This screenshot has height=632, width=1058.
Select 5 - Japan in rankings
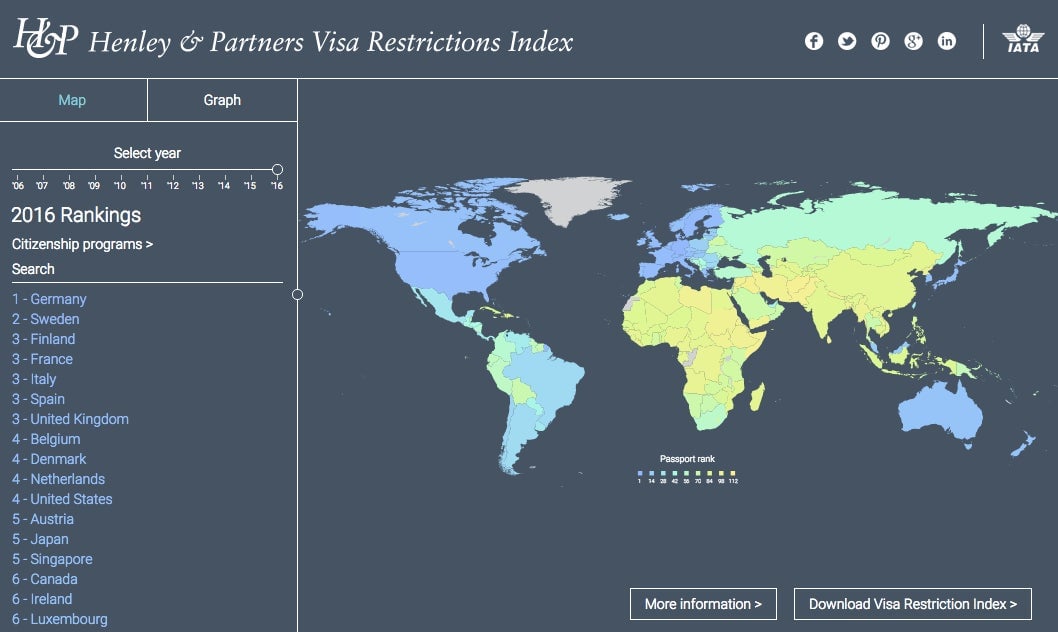[x=40, y=540]
